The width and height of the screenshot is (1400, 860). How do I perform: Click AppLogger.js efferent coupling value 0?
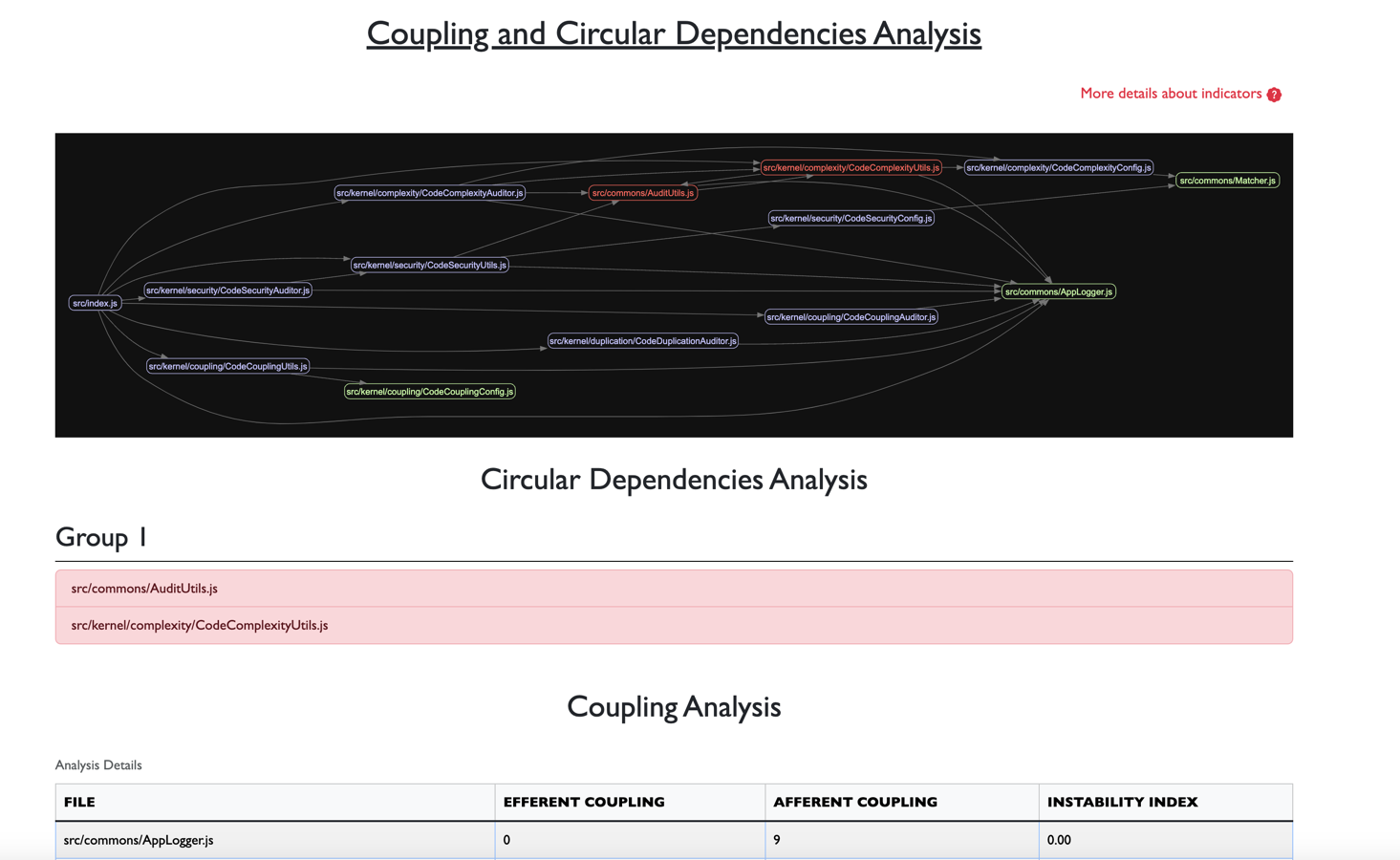630,840
